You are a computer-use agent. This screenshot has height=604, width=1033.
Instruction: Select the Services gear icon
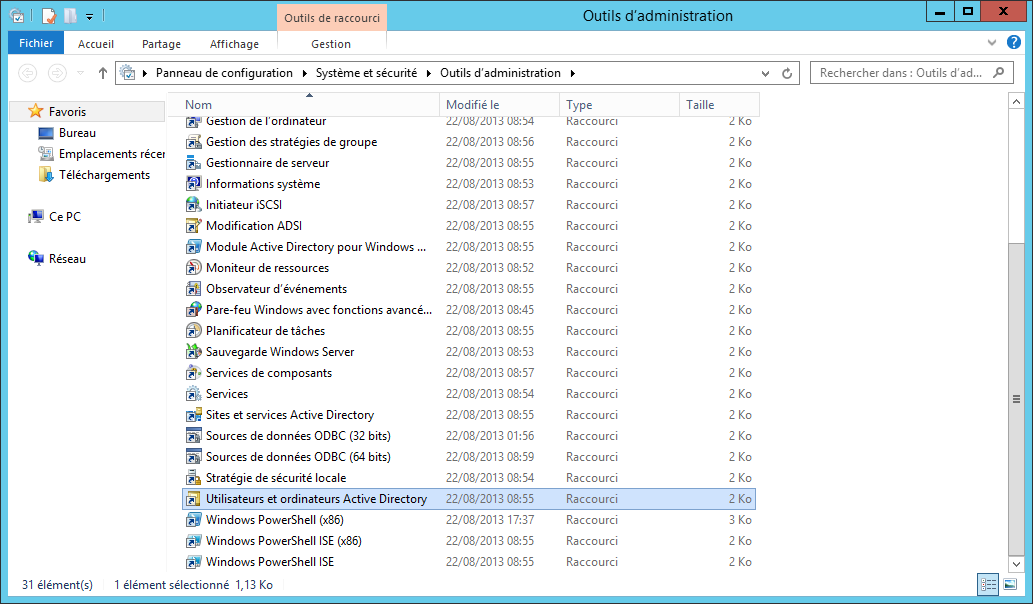(193, 394)
